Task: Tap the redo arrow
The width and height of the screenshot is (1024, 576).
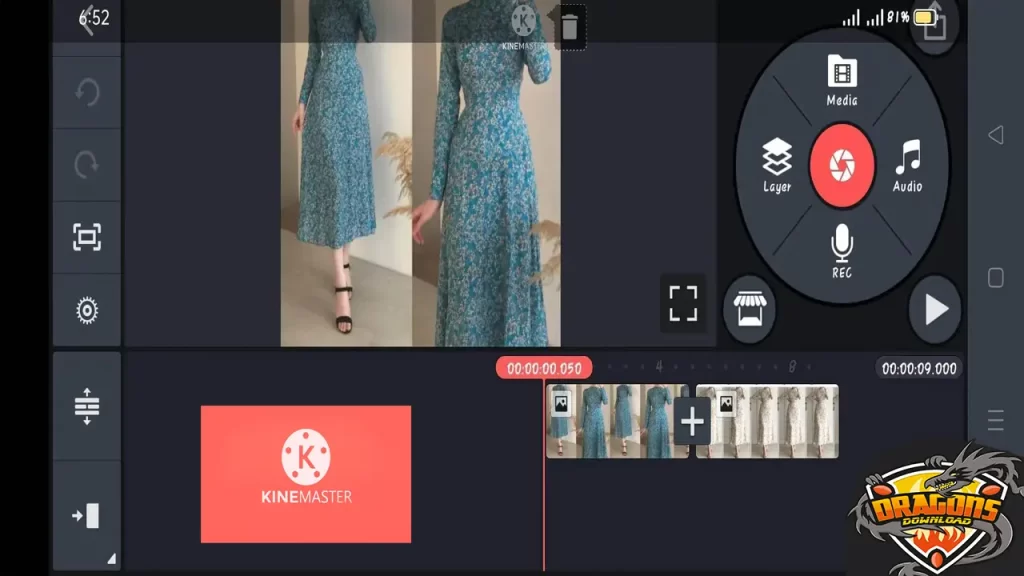Action: point(87,164)
